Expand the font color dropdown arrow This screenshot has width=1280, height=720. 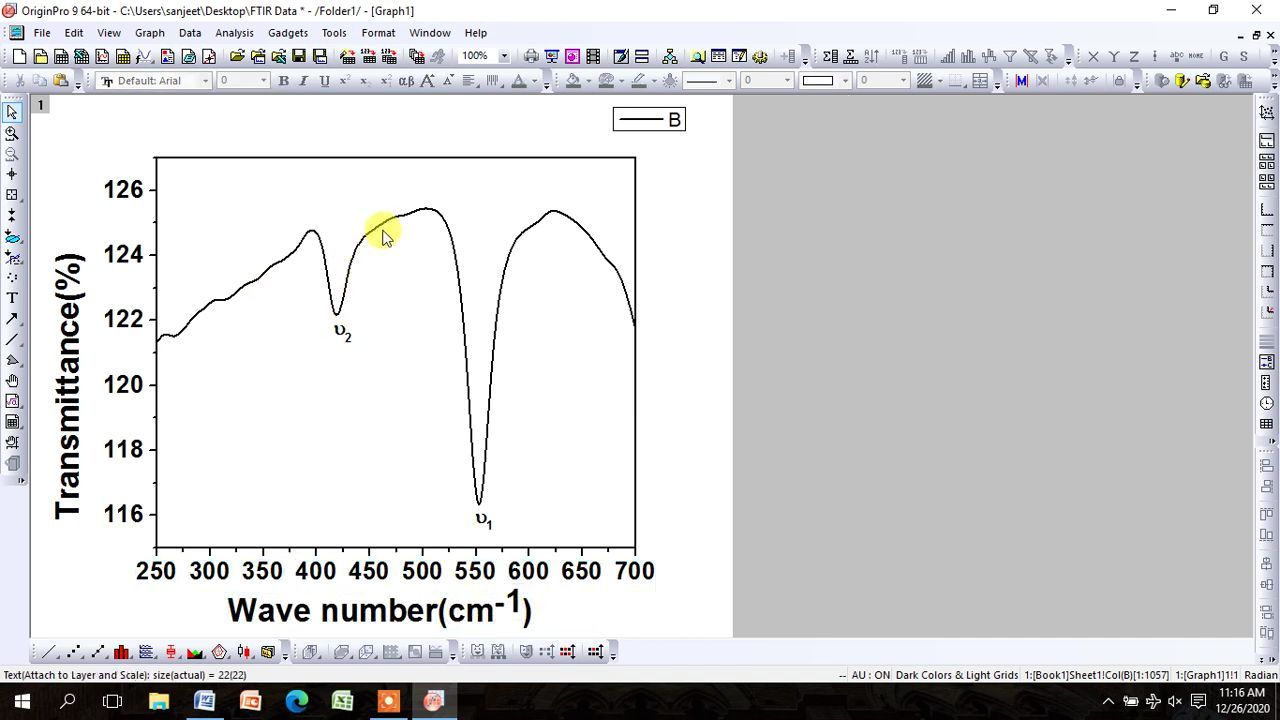pyautogui.click(x=535, y=81)
